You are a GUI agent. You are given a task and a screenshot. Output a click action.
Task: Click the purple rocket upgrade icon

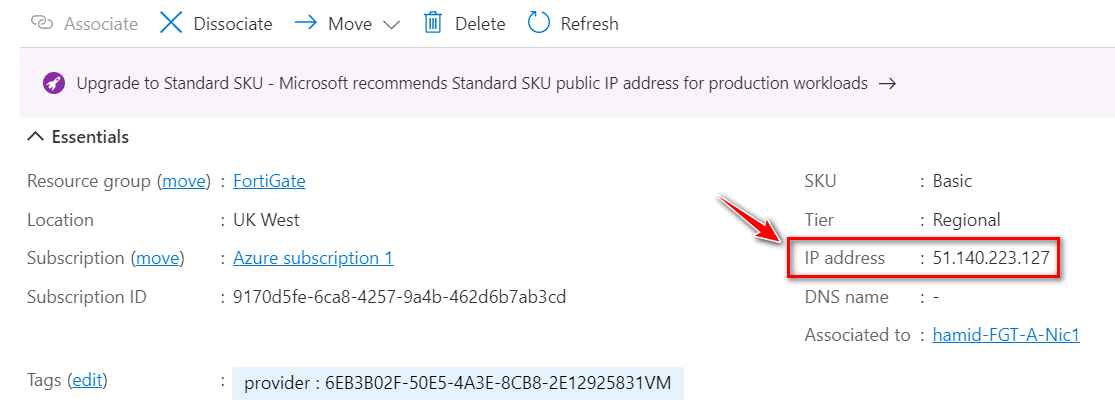pyautogui.click(x=54, y=83)
